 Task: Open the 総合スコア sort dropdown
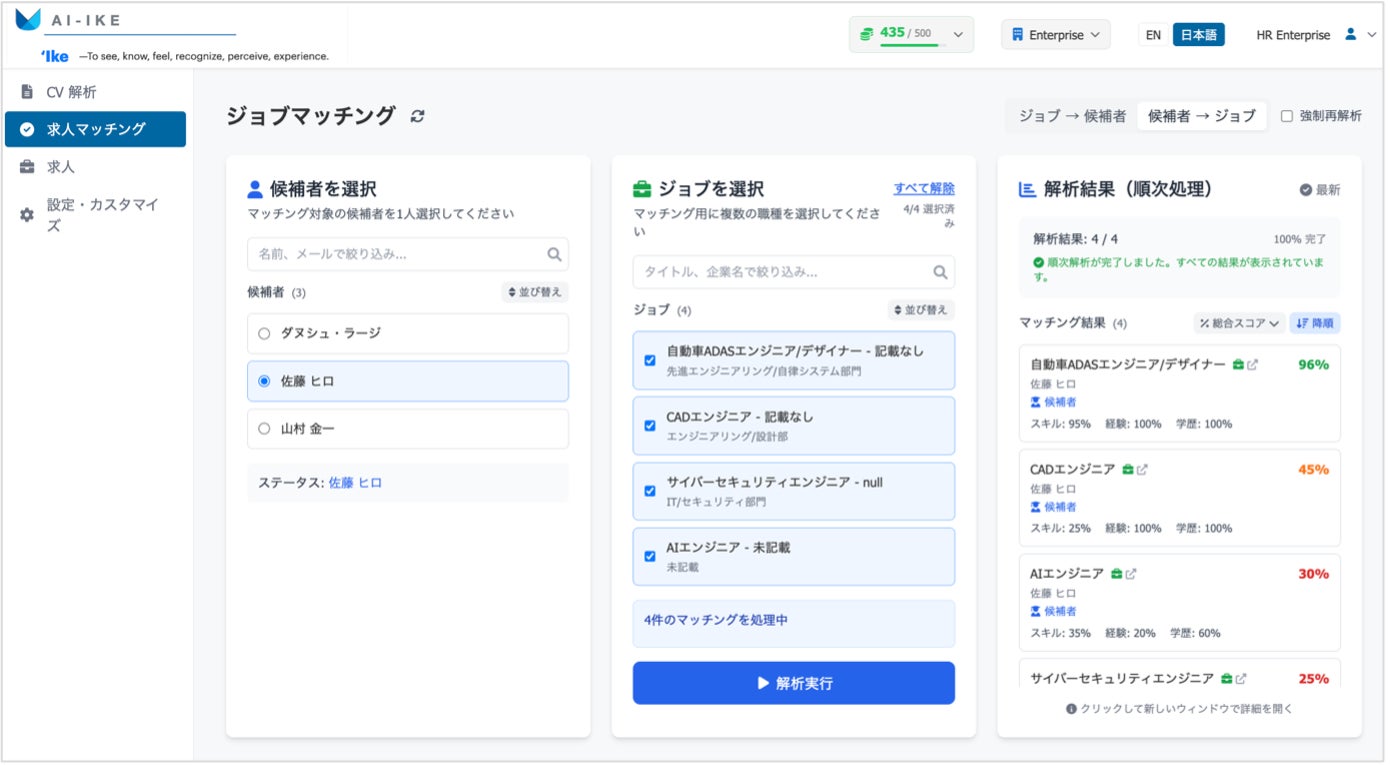[x=1238, y=323]
